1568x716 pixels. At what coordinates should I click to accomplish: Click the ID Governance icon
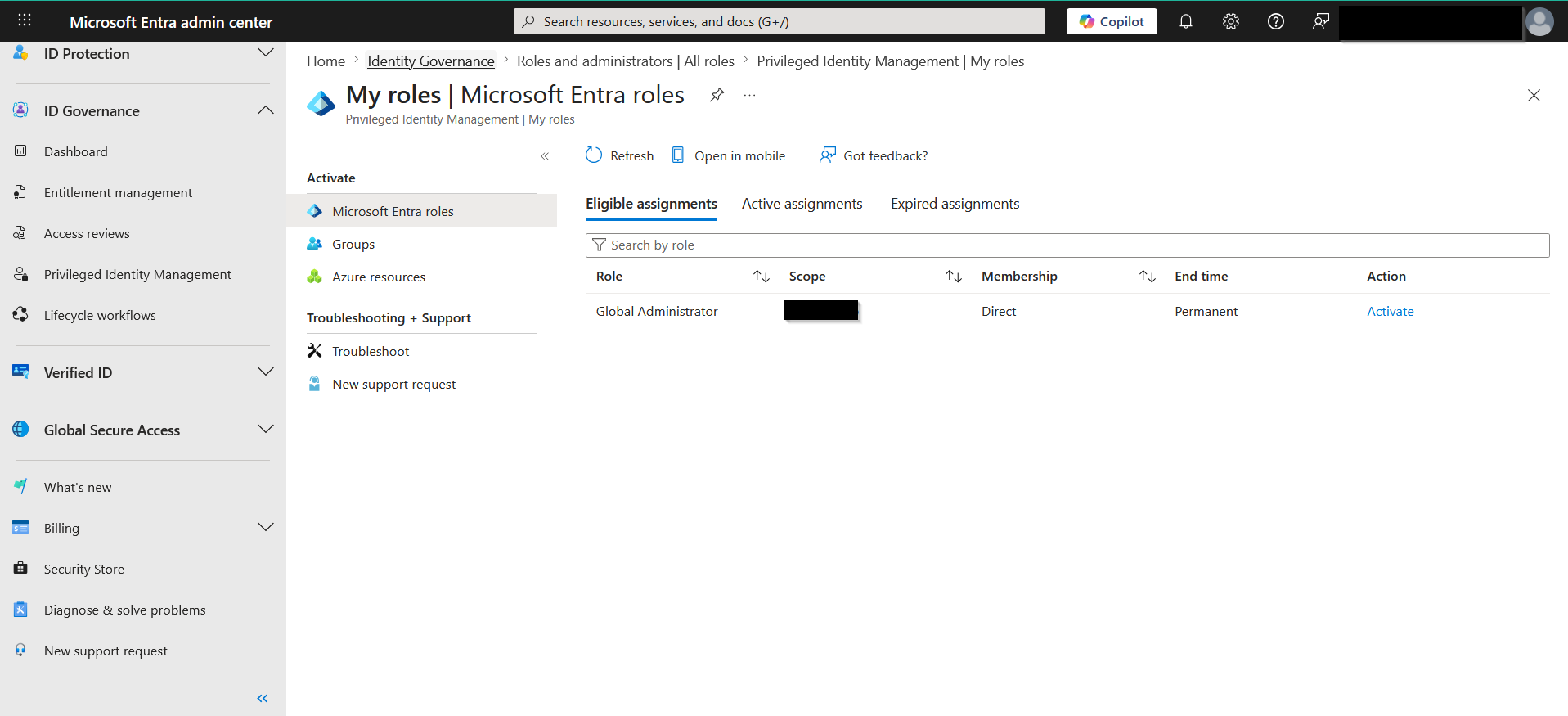tap(20, 110)
